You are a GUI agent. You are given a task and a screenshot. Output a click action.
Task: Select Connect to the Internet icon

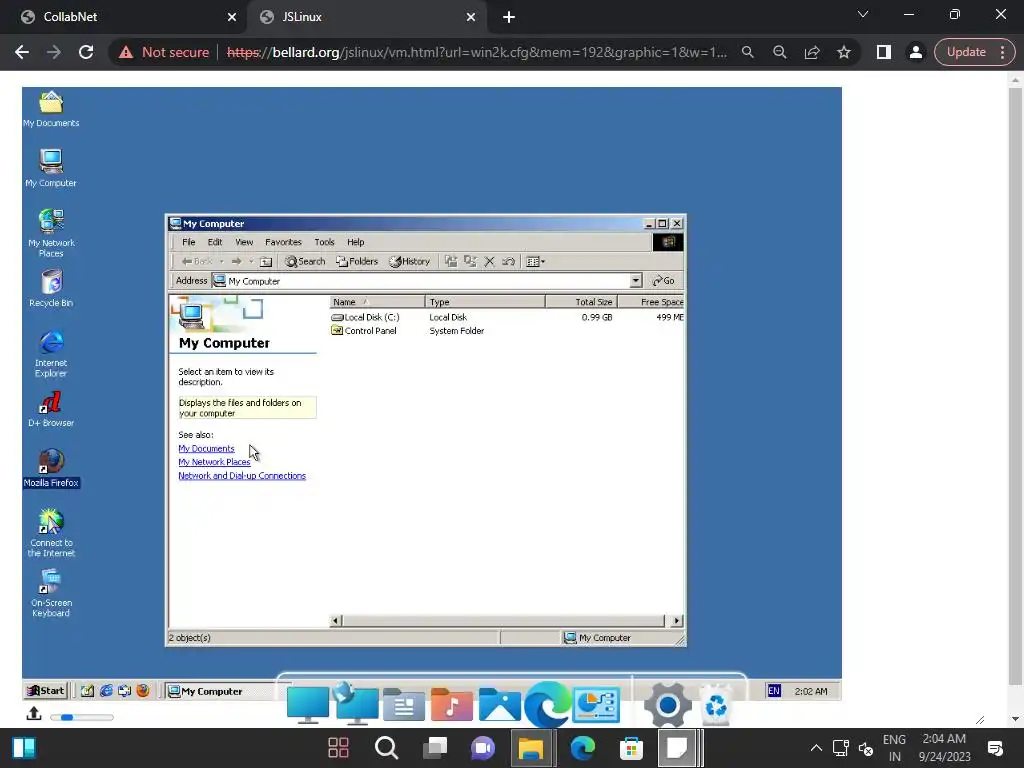51,533
